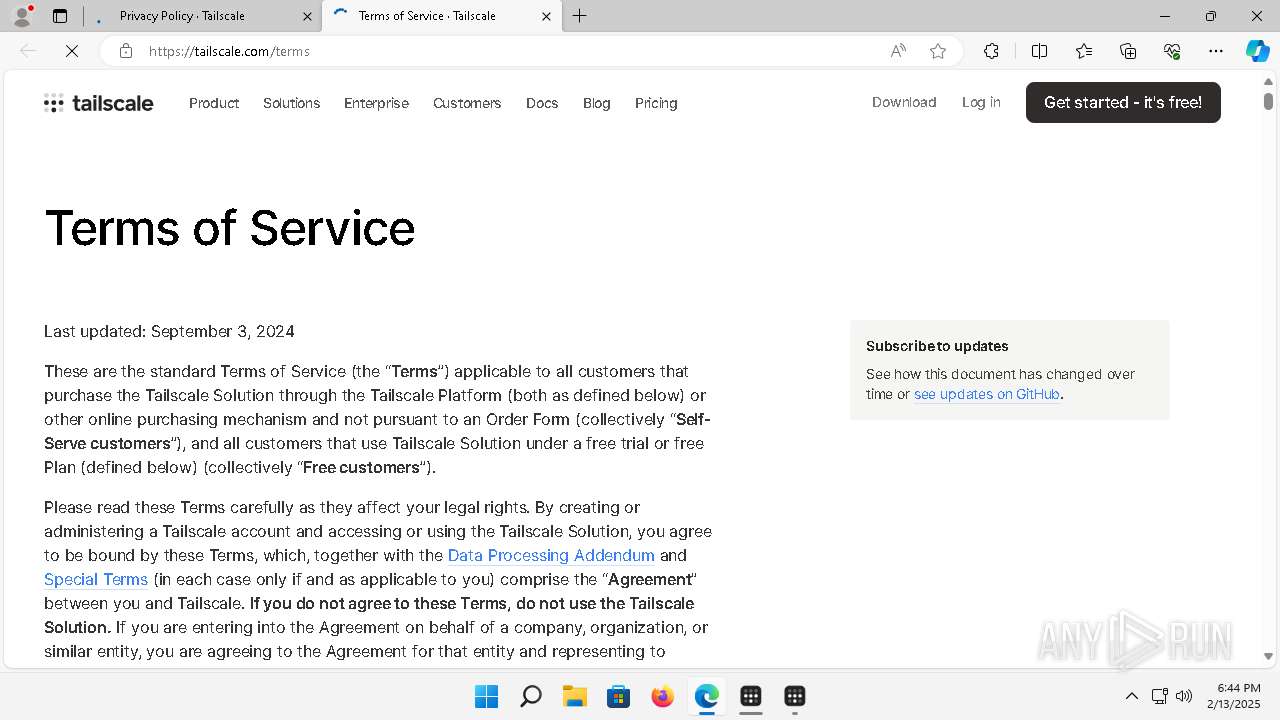Add this page to favorites
Viewport: 1280px width, 720px height.
938,51
